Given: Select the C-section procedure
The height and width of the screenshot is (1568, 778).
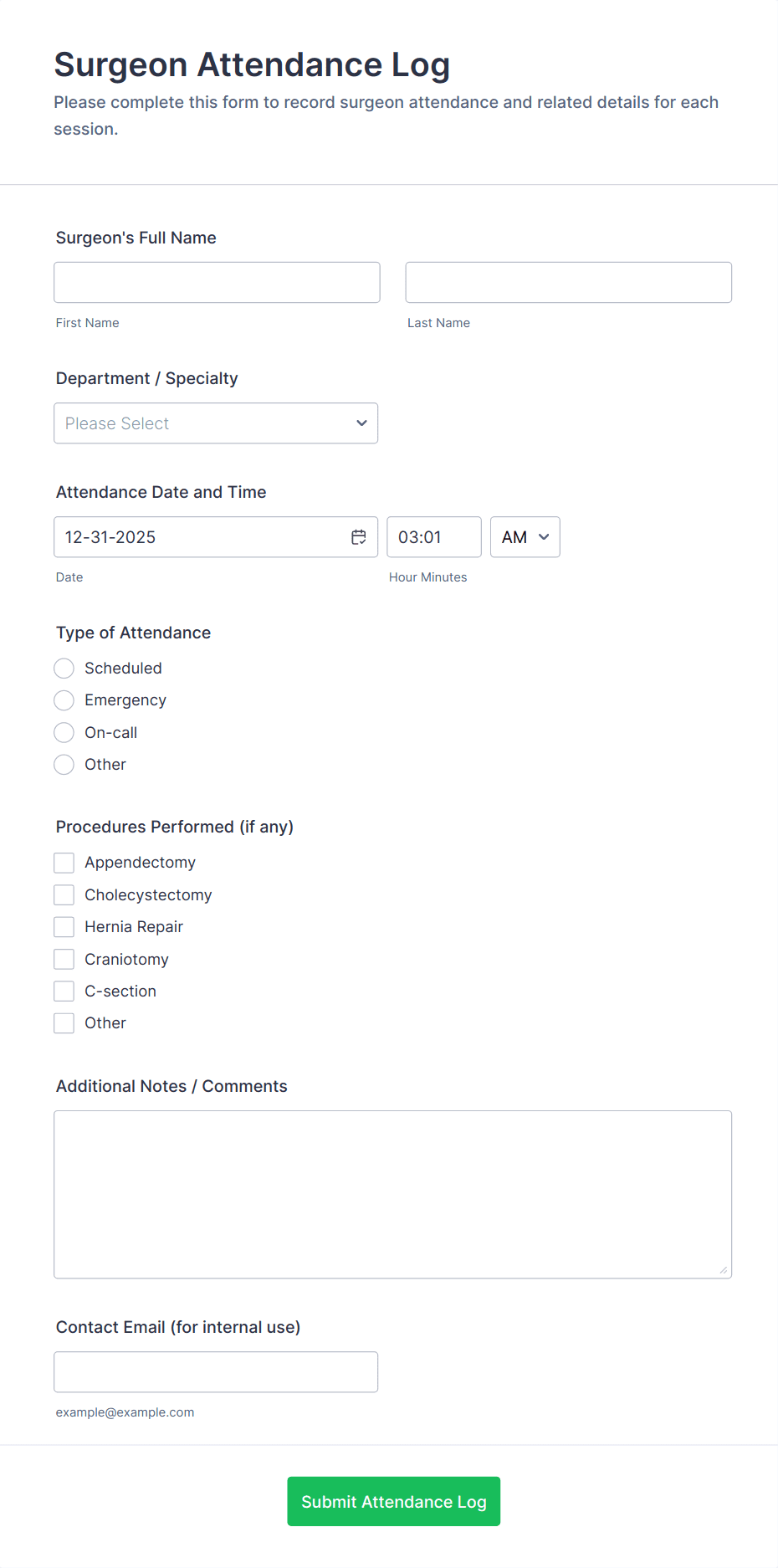Looking at the screenshot, I should 64,991.
